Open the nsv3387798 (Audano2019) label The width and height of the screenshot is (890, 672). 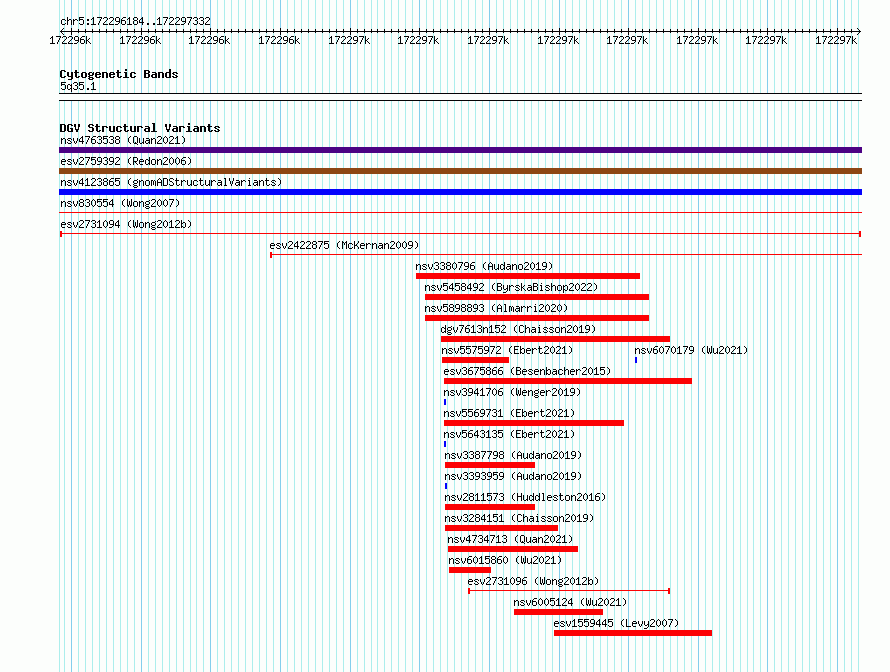(513, 455)
